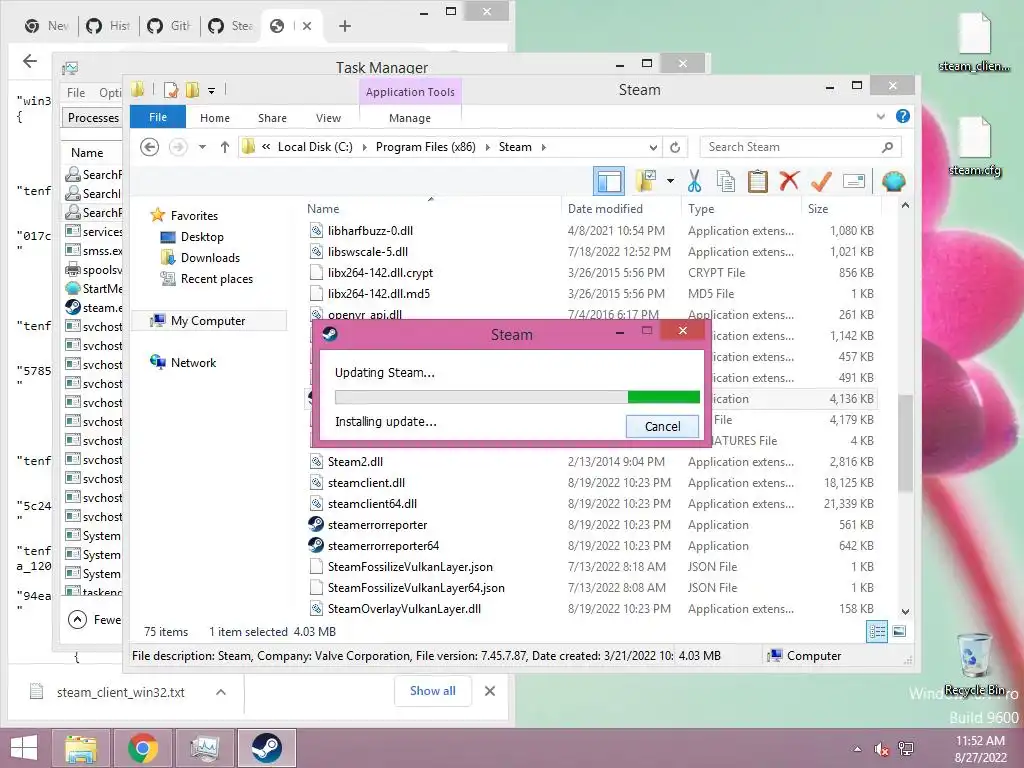
Task: Select the steamerrorreporter application file
Action: 377,524
